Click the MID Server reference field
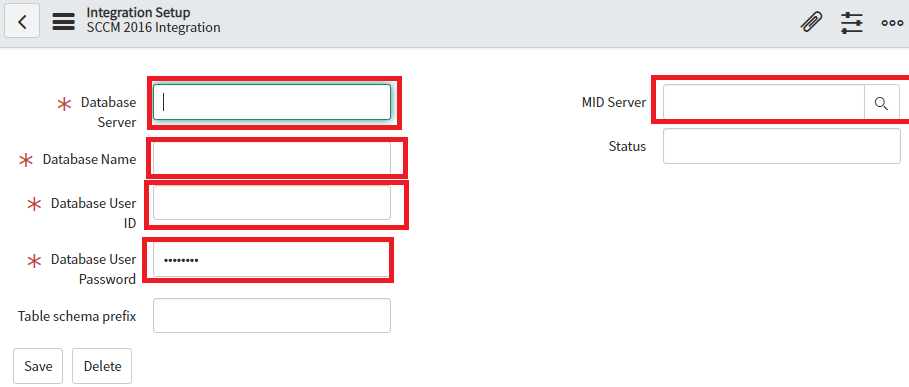909x387 pixels. (764, 103)
